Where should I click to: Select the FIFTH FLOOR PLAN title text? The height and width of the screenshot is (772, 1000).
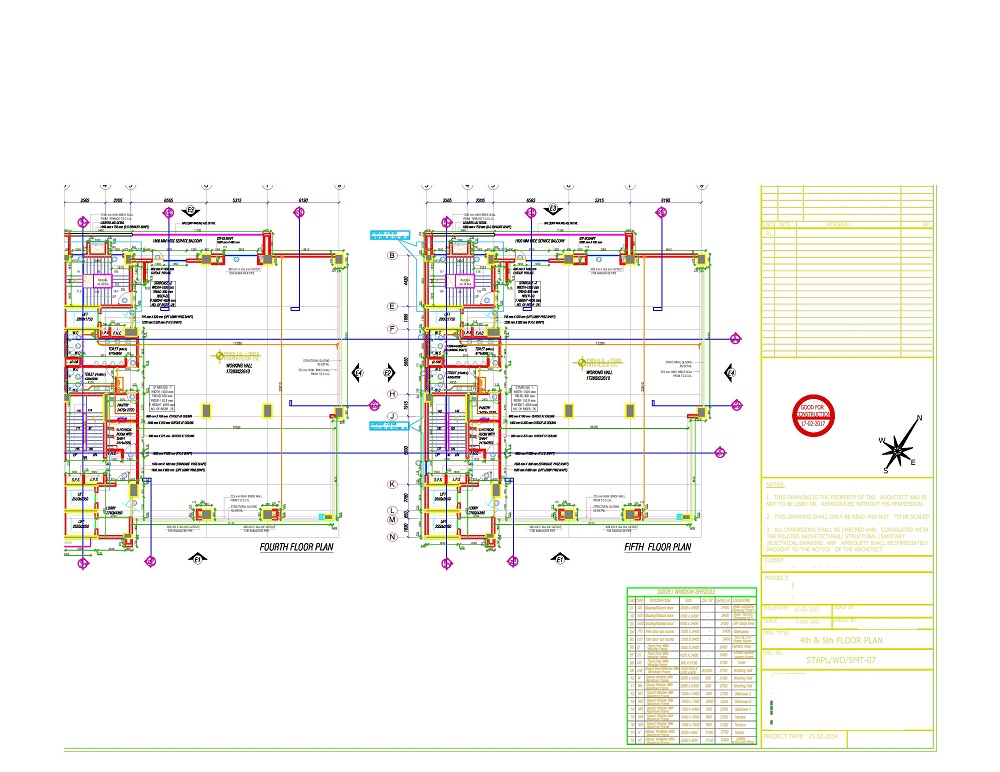[657, 547]
